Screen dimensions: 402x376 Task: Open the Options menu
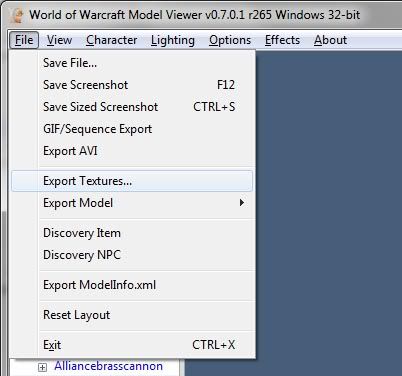(x=230, y=40)
